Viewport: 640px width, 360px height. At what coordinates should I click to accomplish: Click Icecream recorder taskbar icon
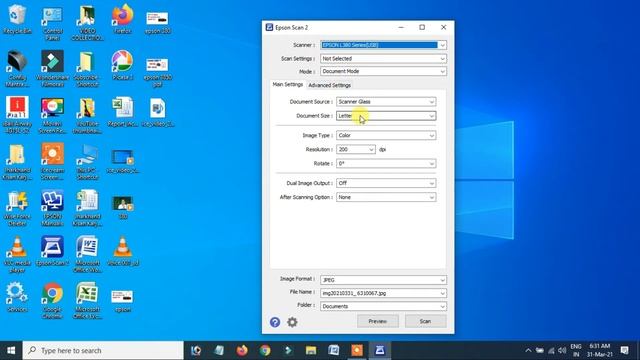tap(357, 350)
